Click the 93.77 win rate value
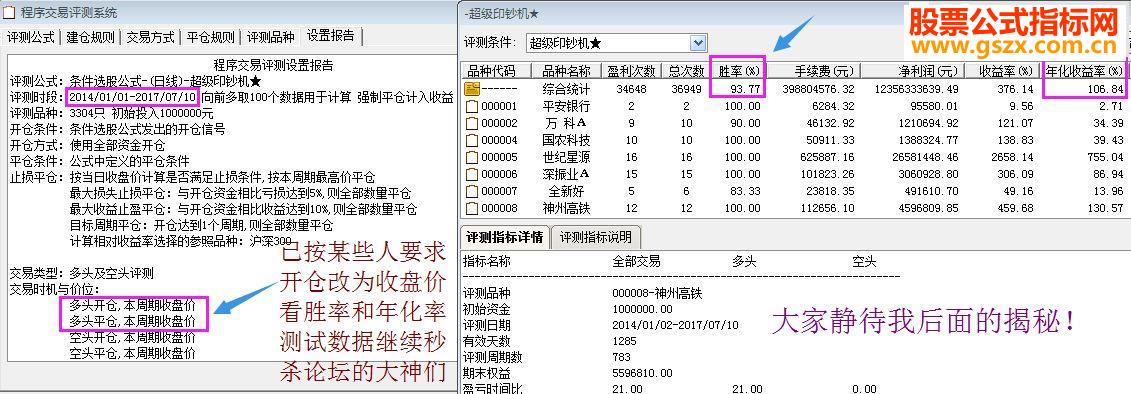This screenshot has height=394, width=1131. 745,89
